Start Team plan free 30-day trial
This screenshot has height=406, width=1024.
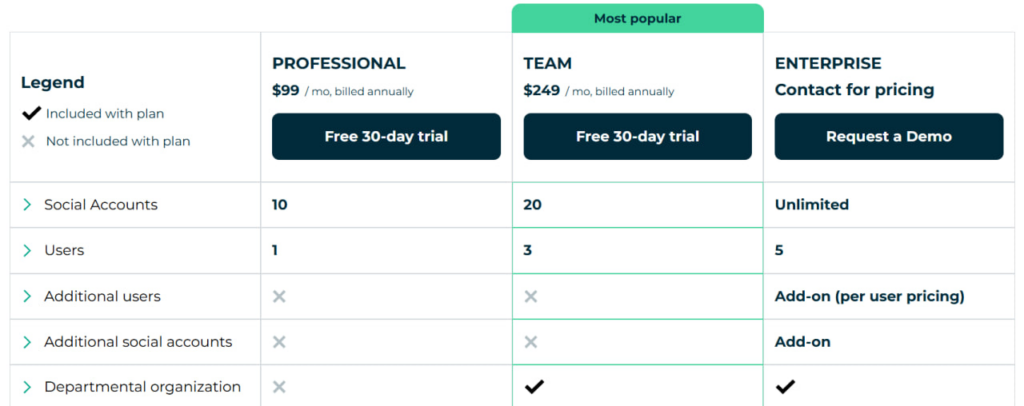click(637, 136)
